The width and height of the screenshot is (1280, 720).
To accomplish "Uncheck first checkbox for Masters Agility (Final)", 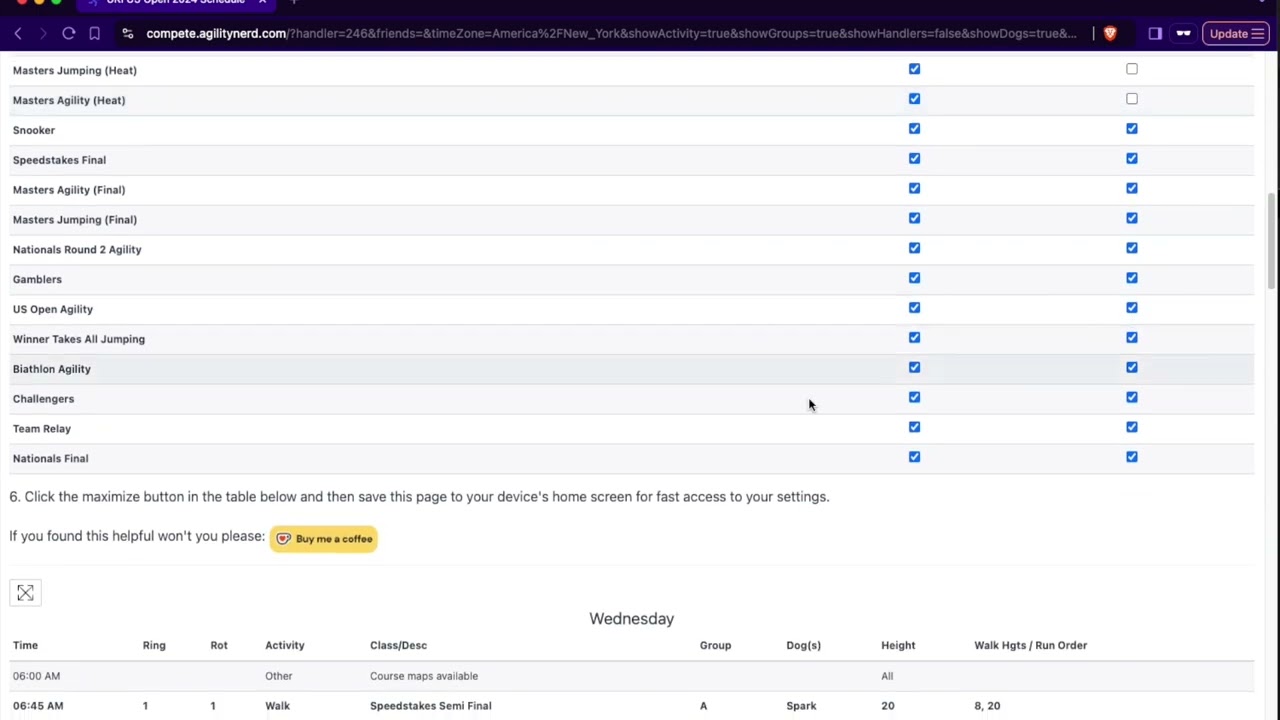I will click(914, 189).
